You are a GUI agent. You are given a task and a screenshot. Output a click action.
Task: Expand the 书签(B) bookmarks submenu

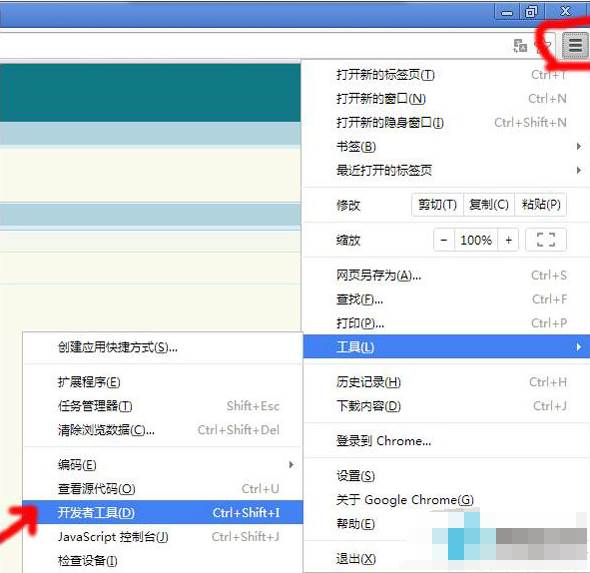[446, 146]
